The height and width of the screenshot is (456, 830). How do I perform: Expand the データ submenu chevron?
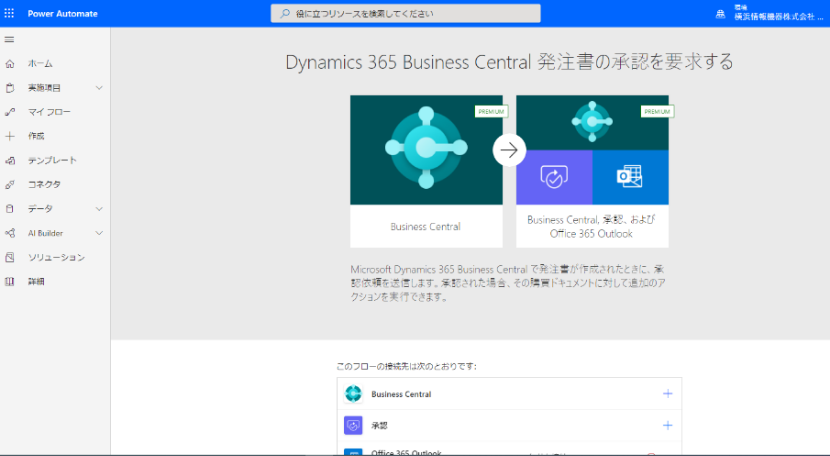pos(99,209)
